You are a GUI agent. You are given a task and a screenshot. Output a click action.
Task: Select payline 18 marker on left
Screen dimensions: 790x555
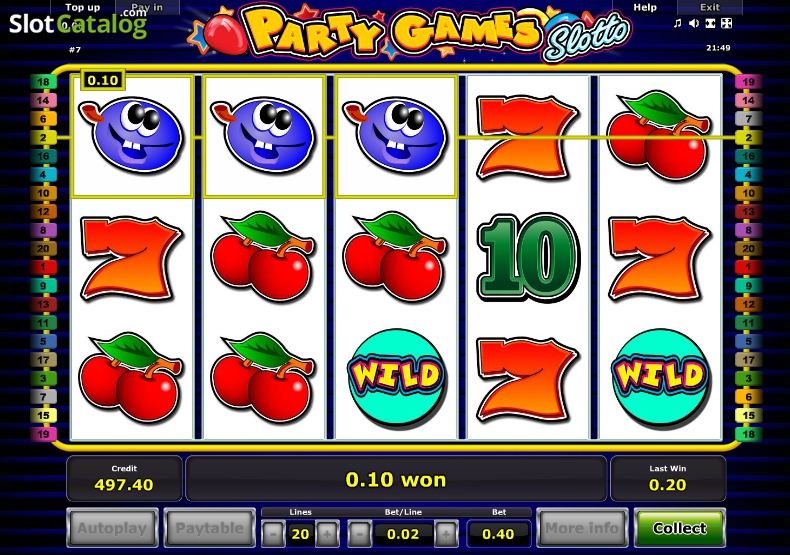43,82
